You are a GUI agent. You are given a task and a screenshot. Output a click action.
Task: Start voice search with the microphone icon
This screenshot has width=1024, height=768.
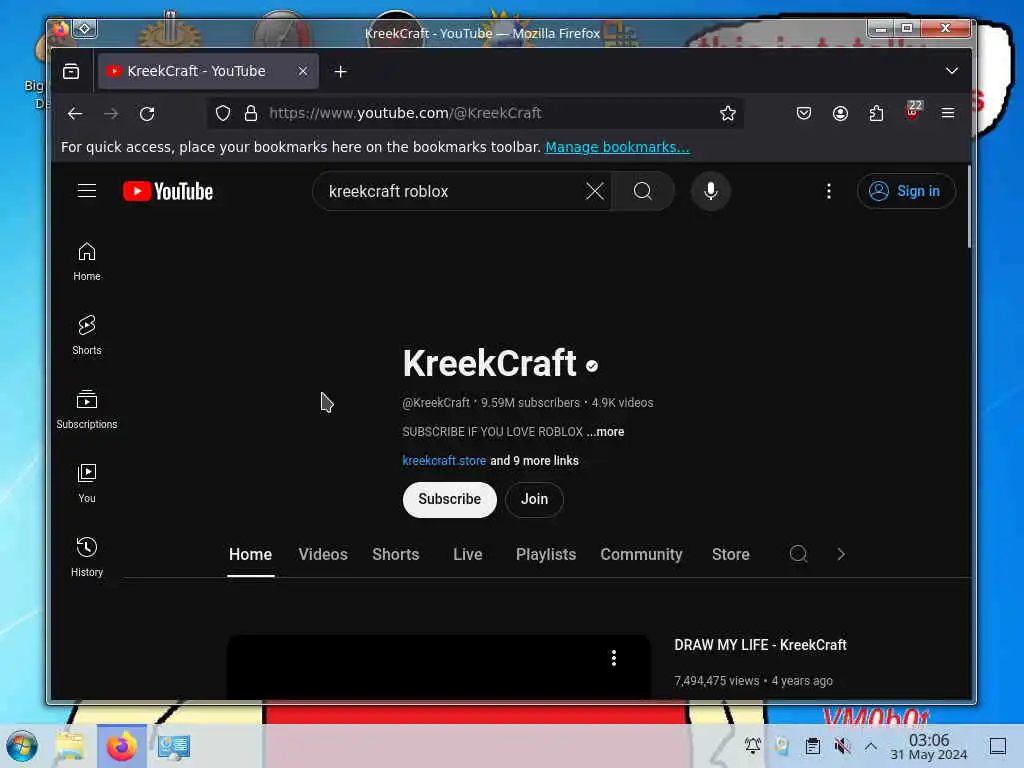(x=711, y=191)
